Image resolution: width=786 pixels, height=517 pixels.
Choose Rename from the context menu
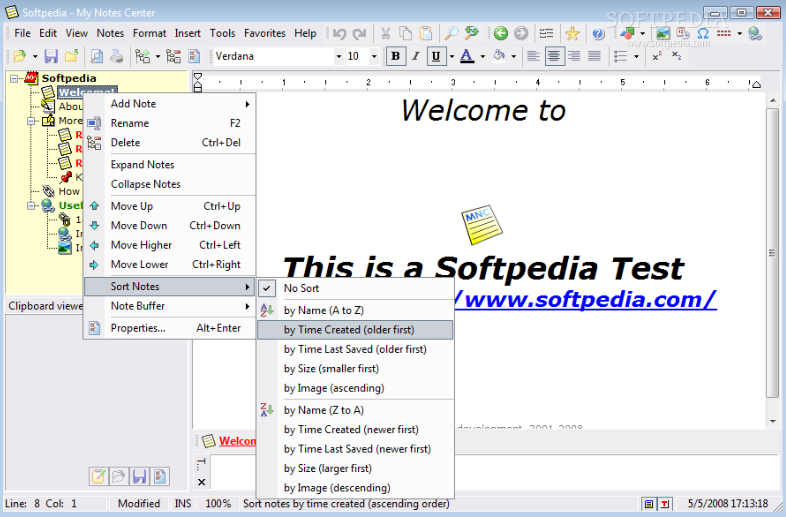[169, 123]
